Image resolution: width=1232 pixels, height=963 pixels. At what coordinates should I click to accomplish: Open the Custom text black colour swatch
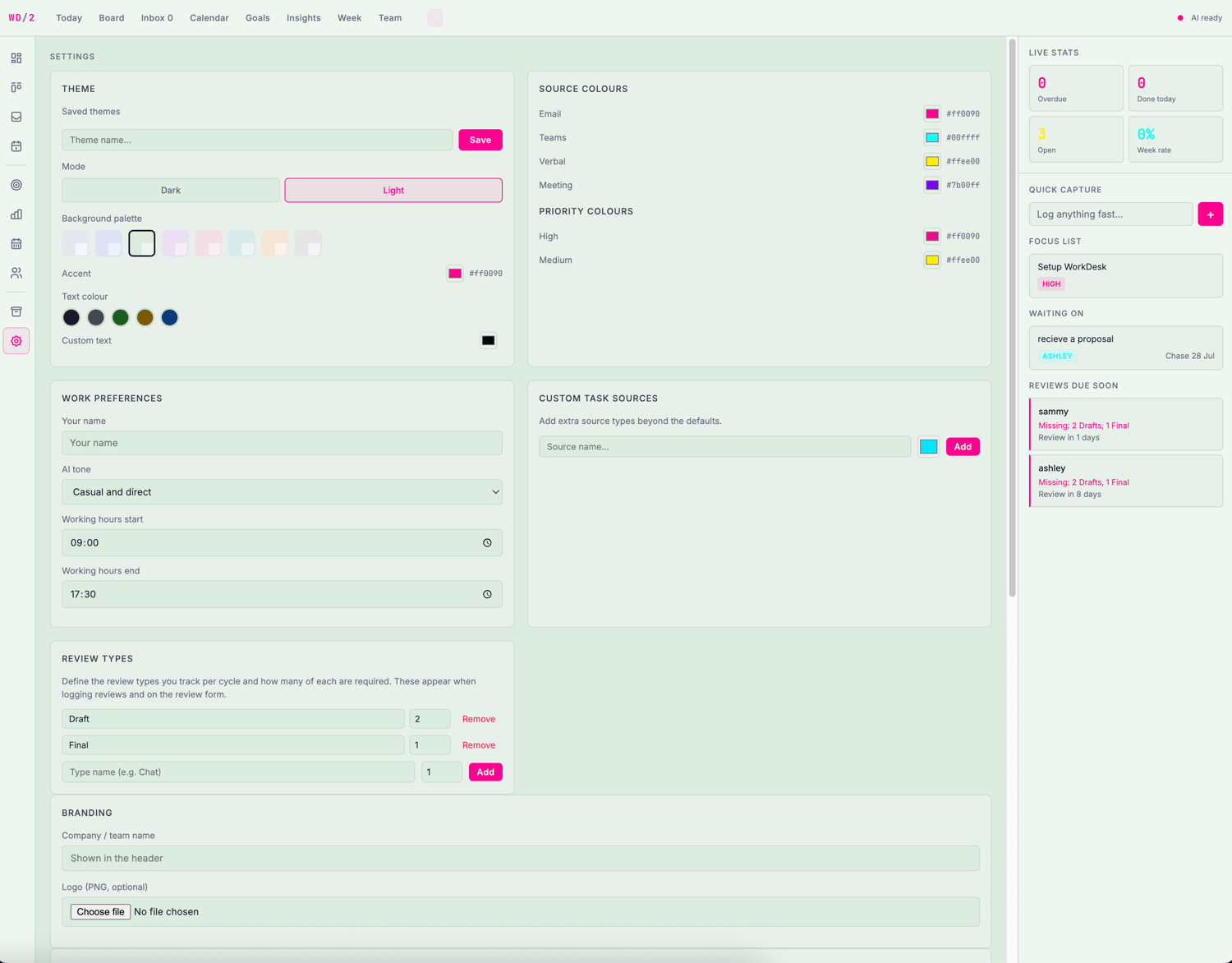[x=489, y=340]
